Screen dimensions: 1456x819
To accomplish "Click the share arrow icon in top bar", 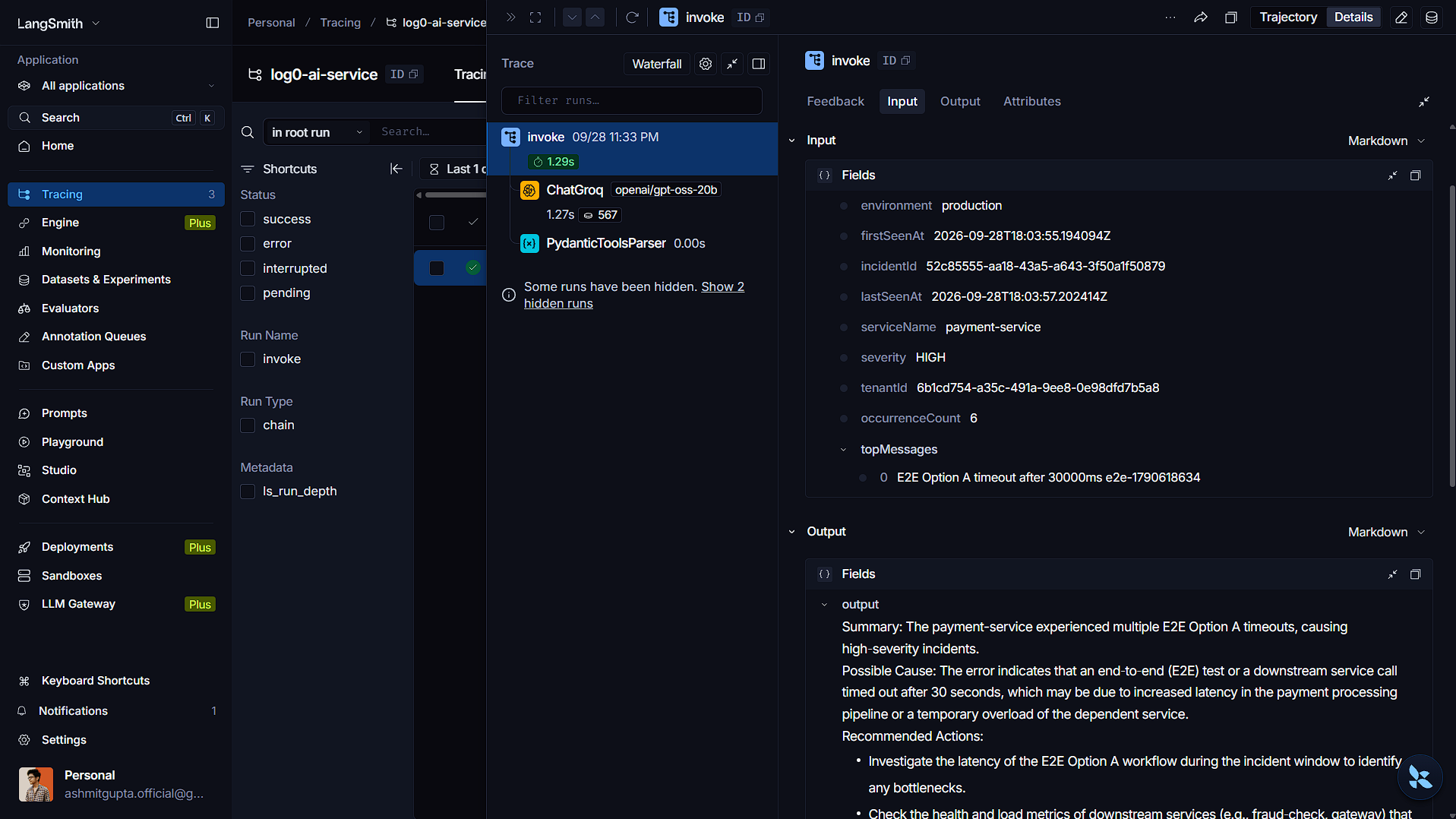I will [x=1201, y=17].
